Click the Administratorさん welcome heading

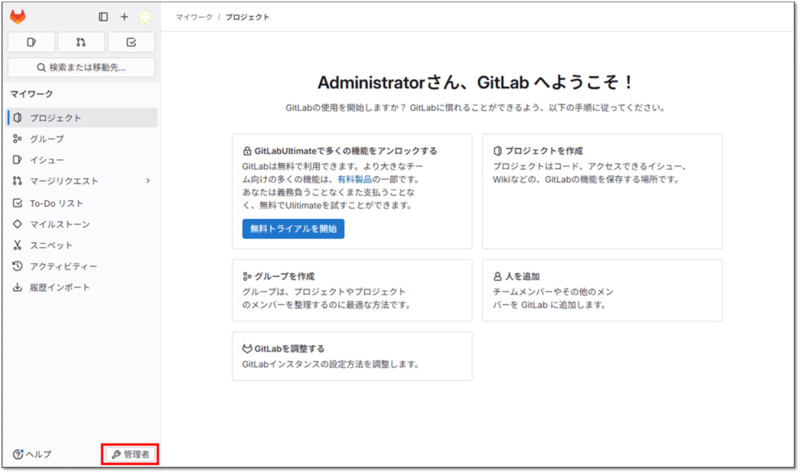[476, 82]
